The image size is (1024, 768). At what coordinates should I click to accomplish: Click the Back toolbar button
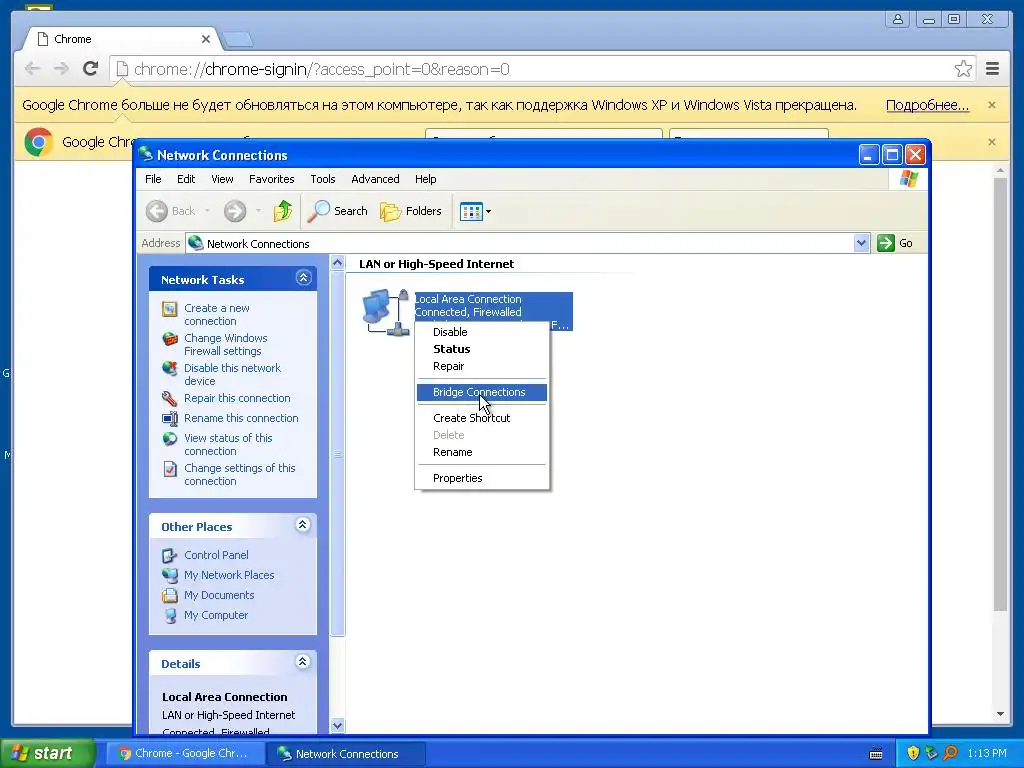click(x=171, y=211)
